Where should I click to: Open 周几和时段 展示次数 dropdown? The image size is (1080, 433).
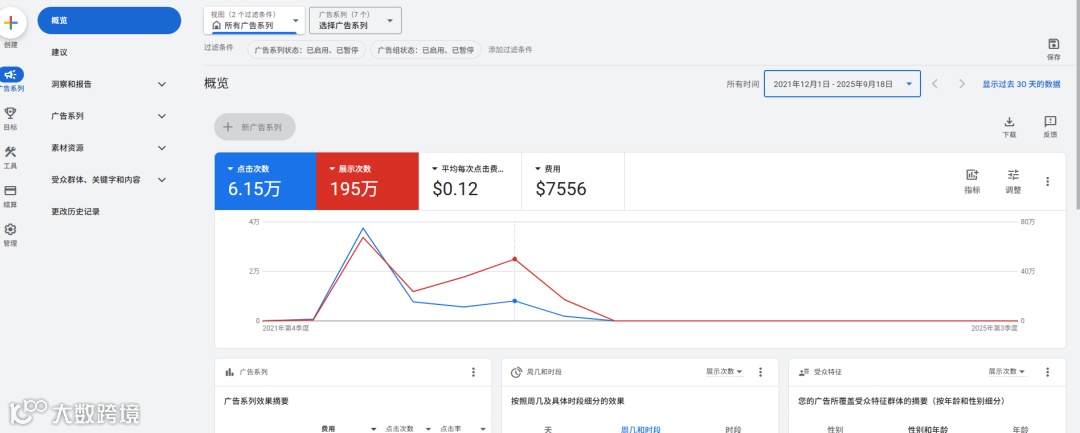pyautogui.click(x=724, y=372)
